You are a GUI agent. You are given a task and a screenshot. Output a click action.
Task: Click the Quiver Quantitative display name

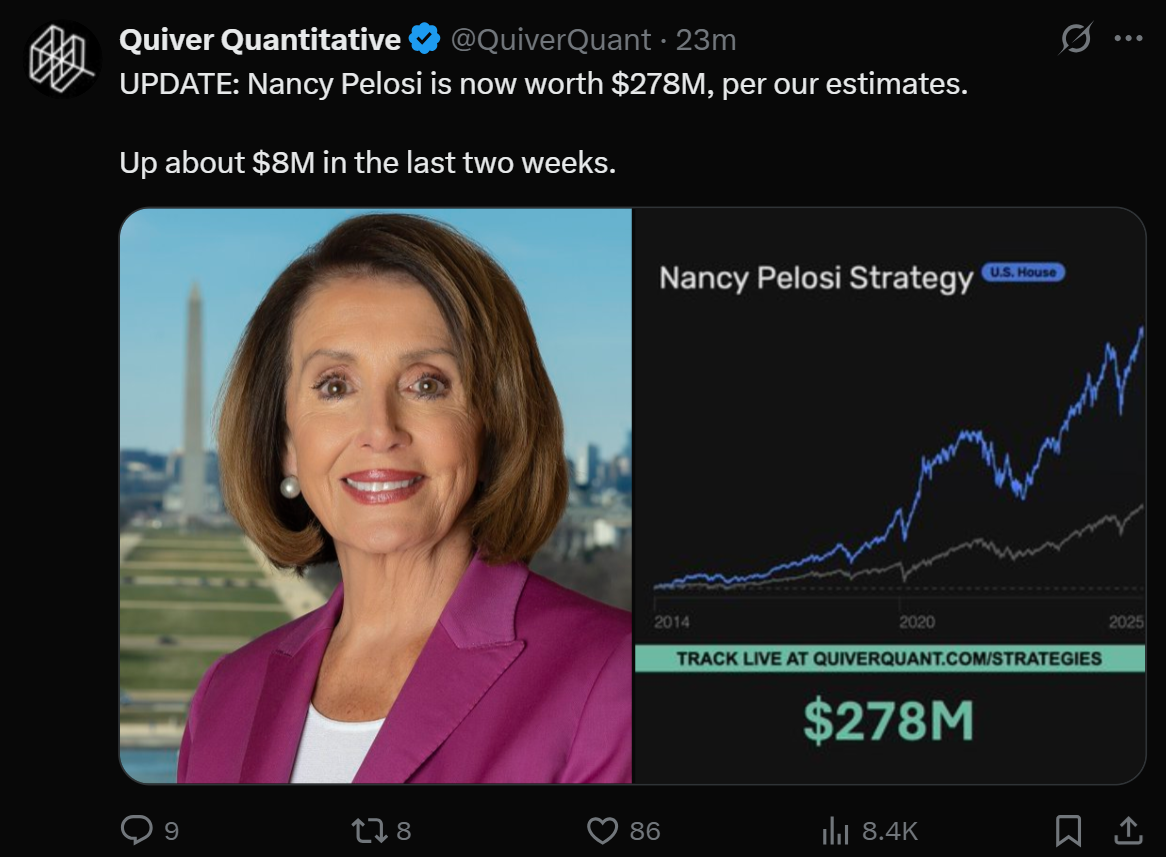pos(259,40)
